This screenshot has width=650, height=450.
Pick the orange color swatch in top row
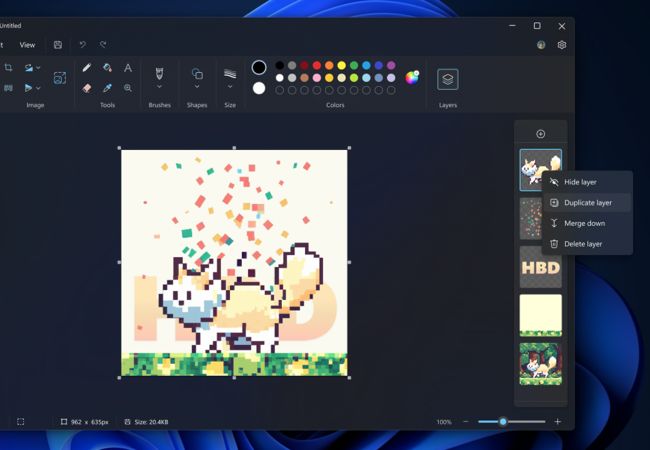329,65
